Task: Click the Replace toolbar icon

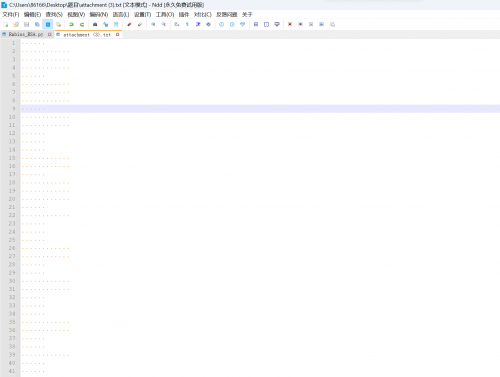Action: pyautogui.click(x=105, y=24)
